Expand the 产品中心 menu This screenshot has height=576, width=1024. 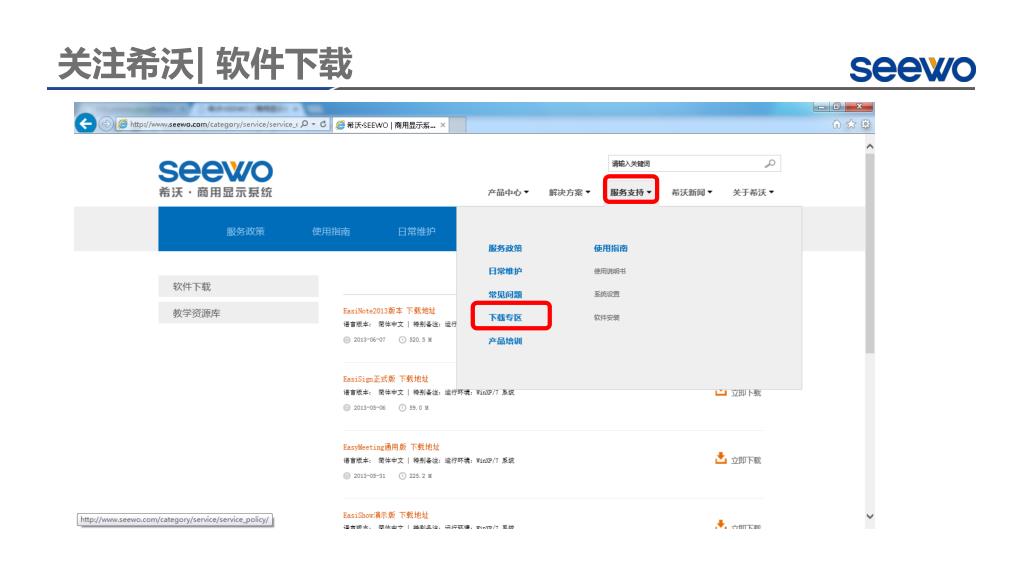pyautogui.click(x=508, y=193)
